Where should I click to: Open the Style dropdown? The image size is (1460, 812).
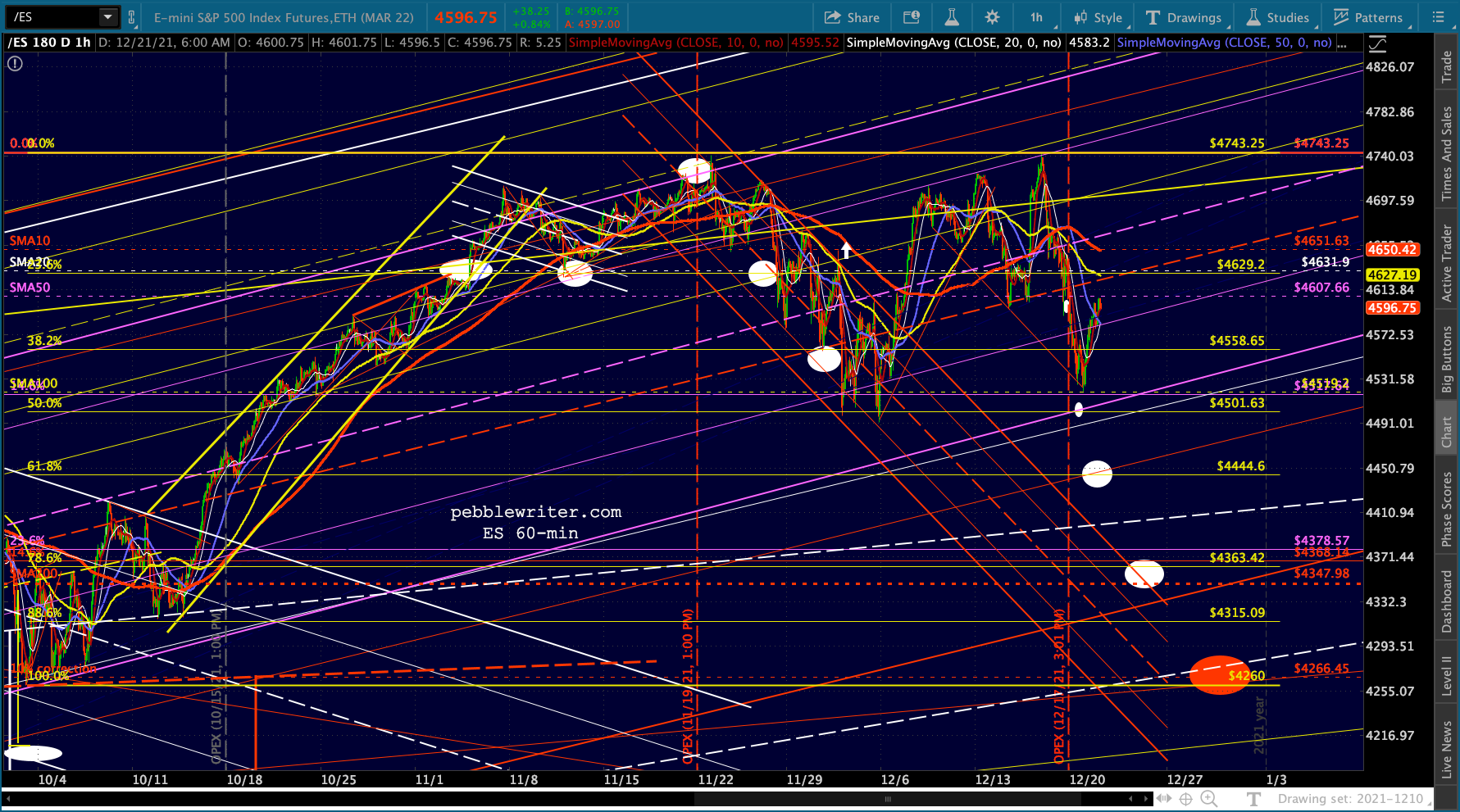1098,17
